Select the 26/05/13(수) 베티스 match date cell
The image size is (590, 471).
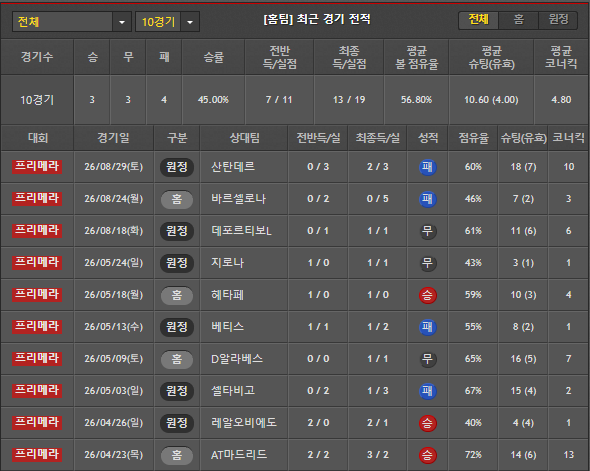[x=114, y=327]
